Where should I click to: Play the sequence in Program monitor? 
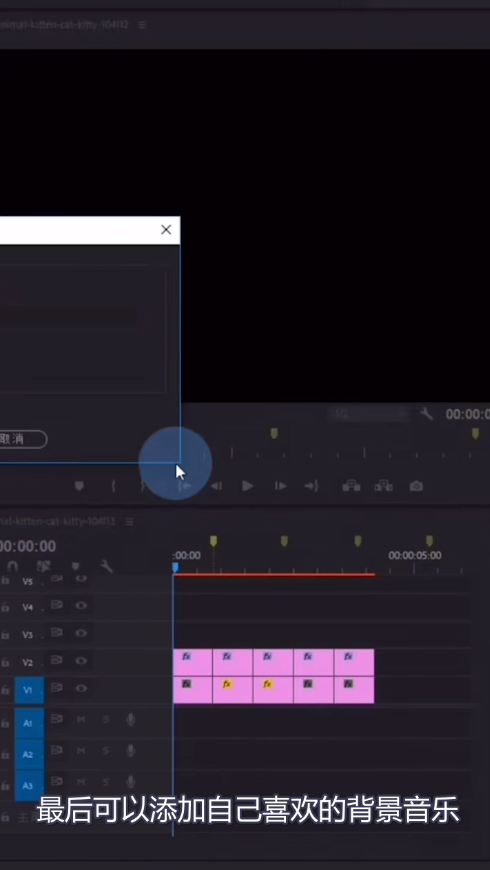point(247,486)
